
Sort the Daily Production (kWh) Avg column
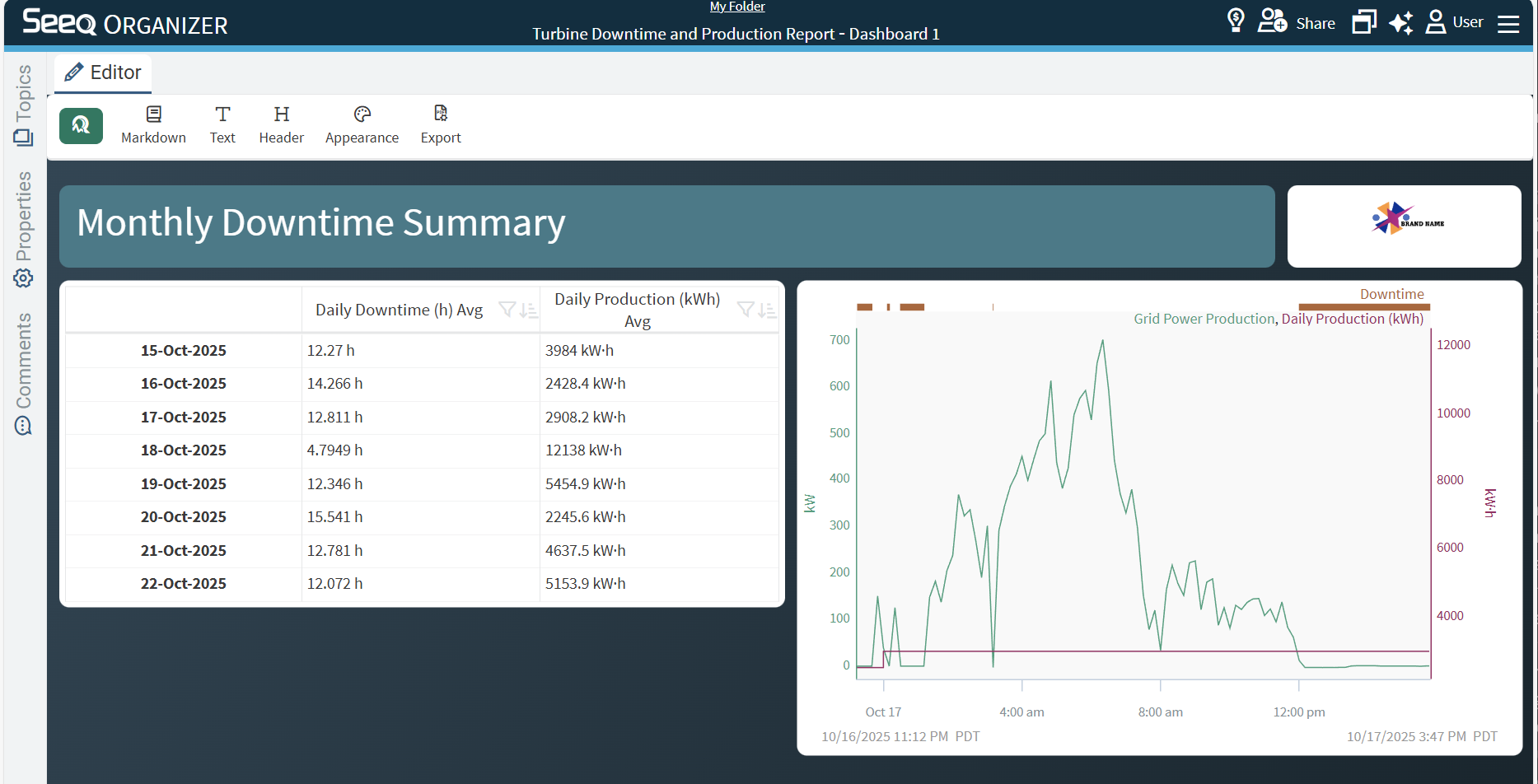tap(767, 310)
